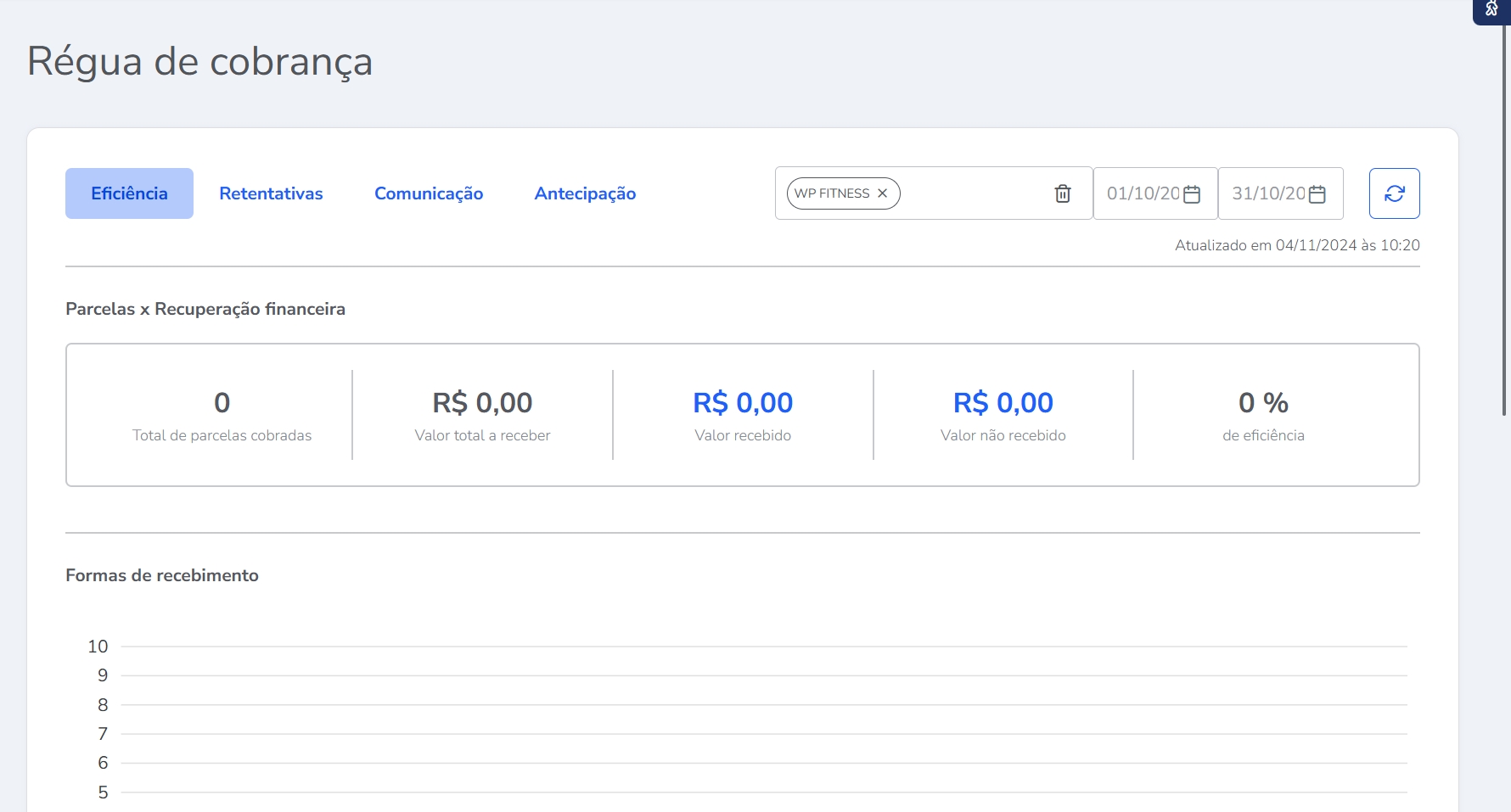Click the blue Valor não recebido amount
This screenshot has width=1511, height=812.
(1003, 403)
